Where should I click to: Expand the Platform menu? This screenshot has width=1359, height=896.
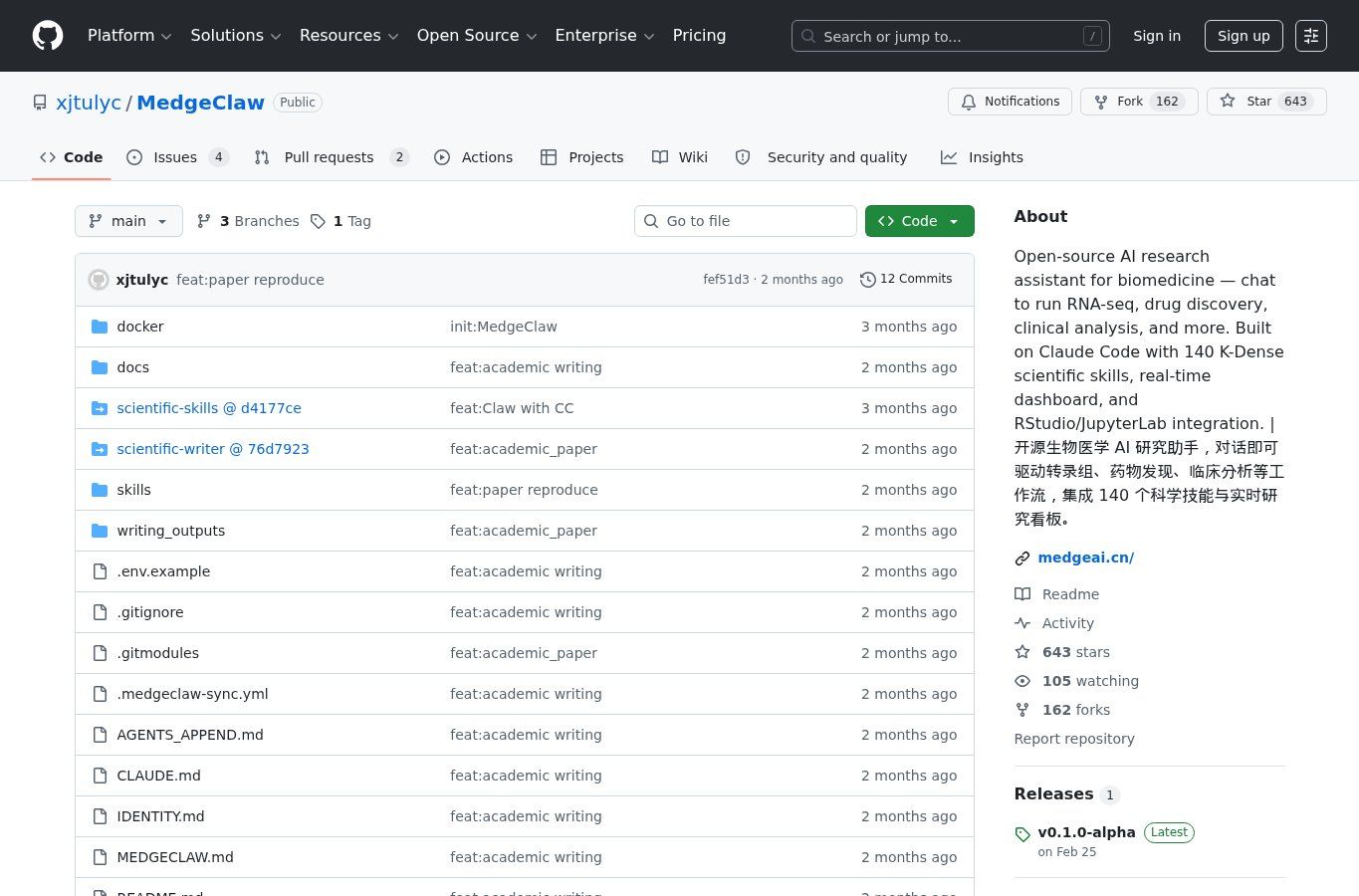(129, 36)
